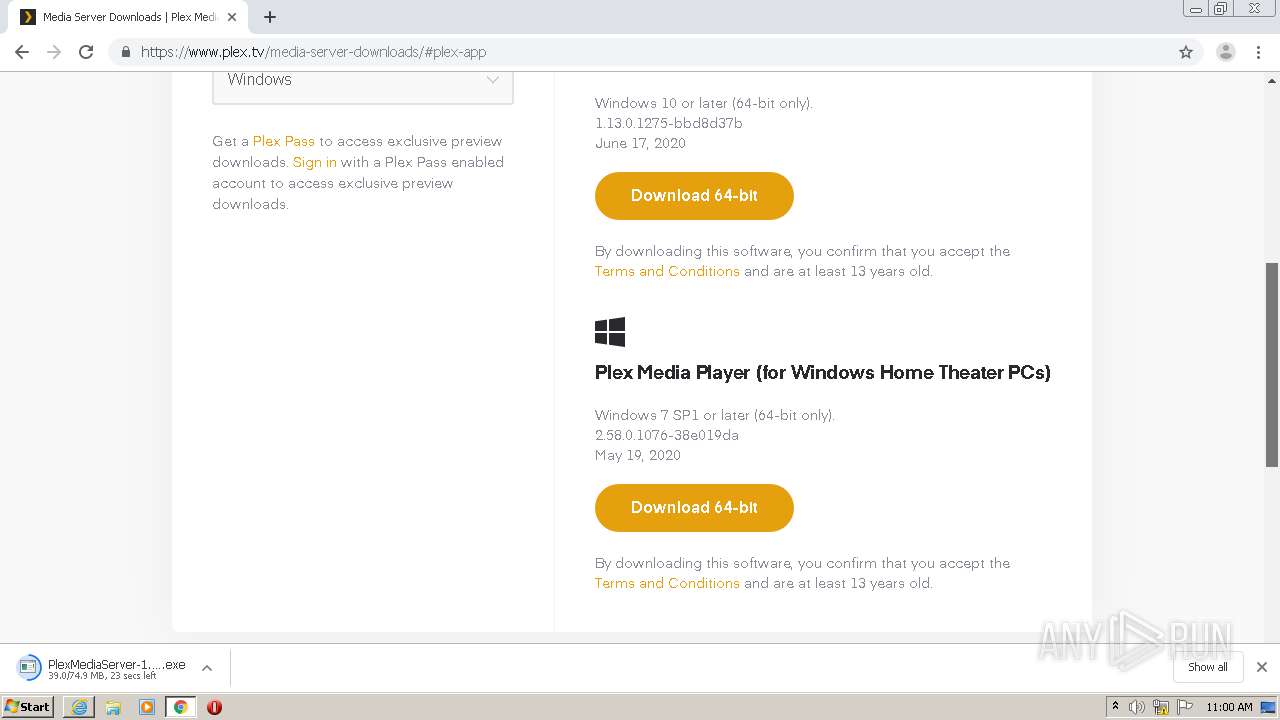Image resolution: width=1280 pixels, height=720 pixels.
Task: Show hidden system tray icons
Action: [x=1115, y=707]
